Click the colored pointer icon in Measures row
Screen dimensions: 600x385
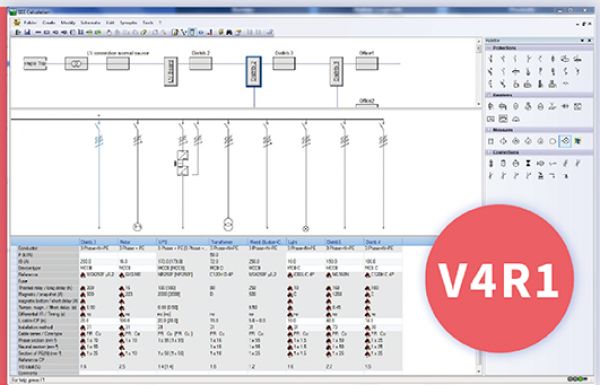(x=578, y=141)
